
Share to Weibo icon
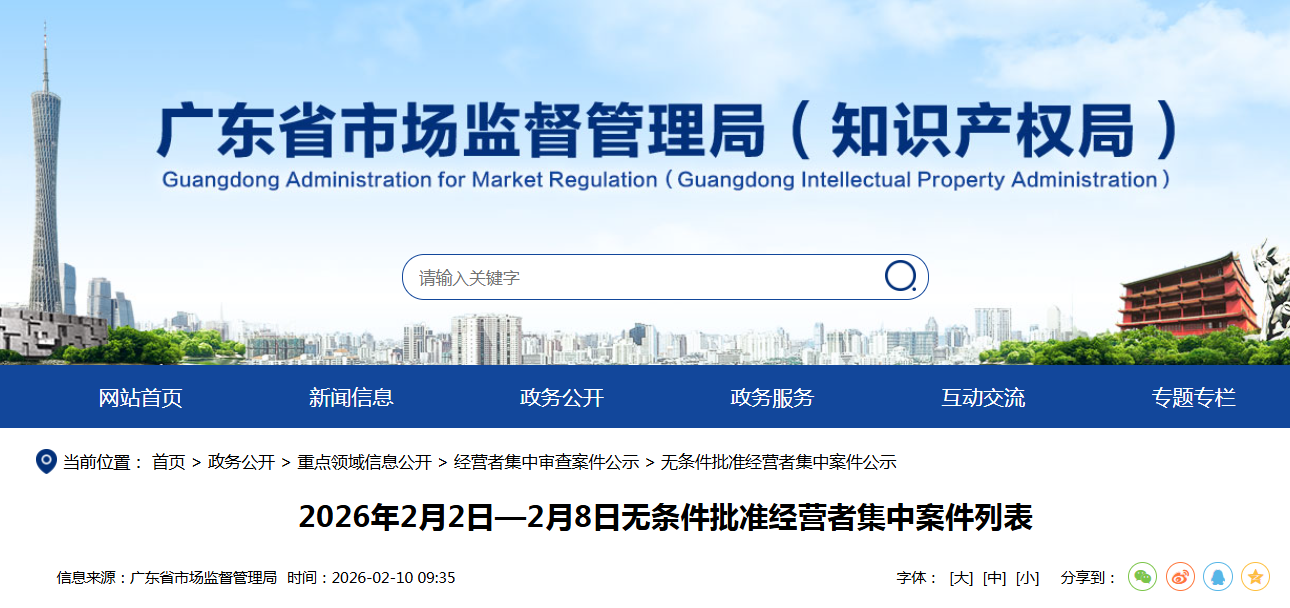coord(1180,577)
